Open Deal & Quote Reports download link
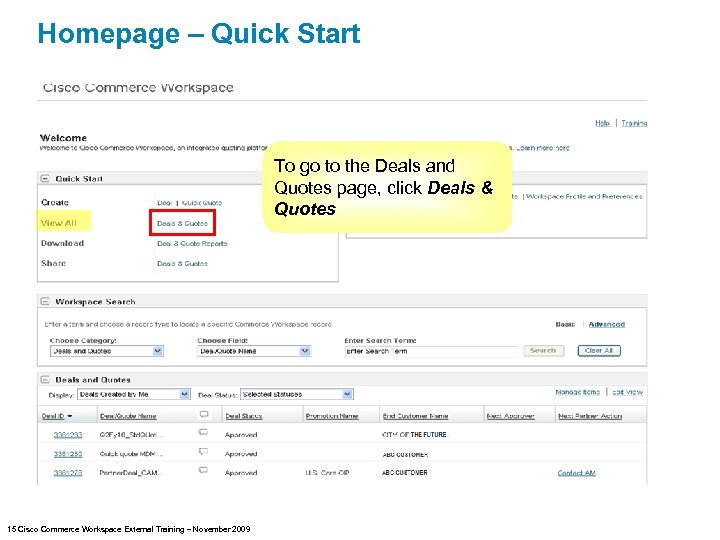Viewport: 720px width, 540px height. pyautogui.click(x=192, y=244)
